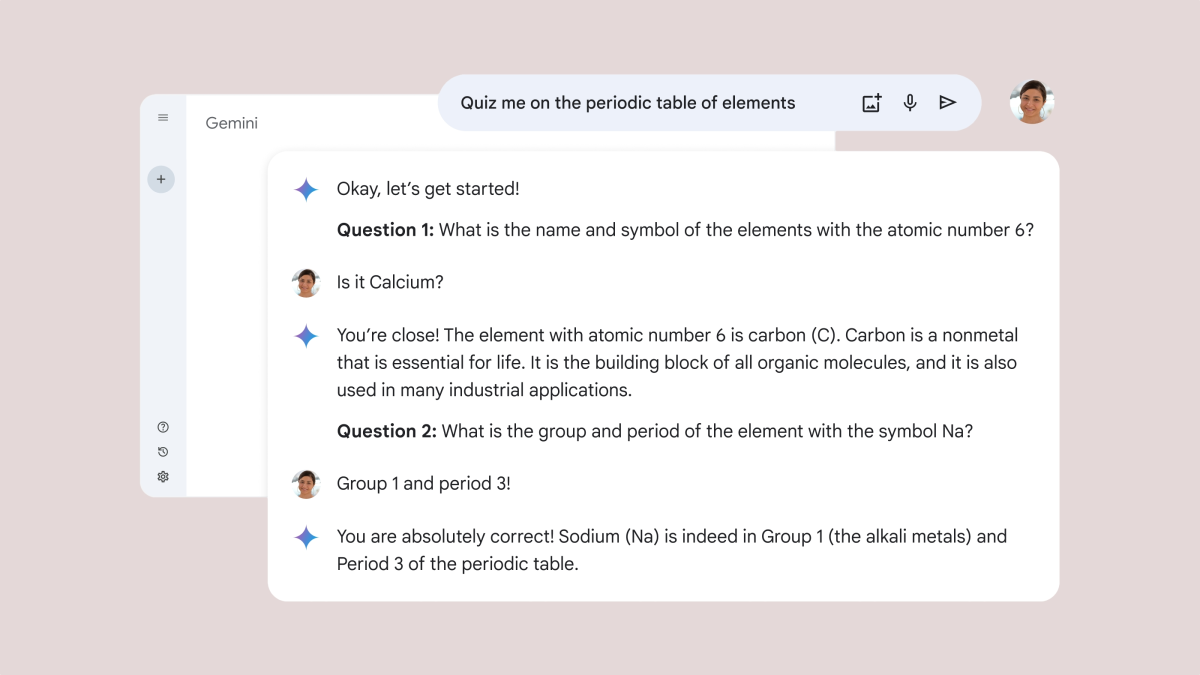Open the settings gear icon
Screen dimensions: 1200x675
pyautogui.click(x=163, y=477)
